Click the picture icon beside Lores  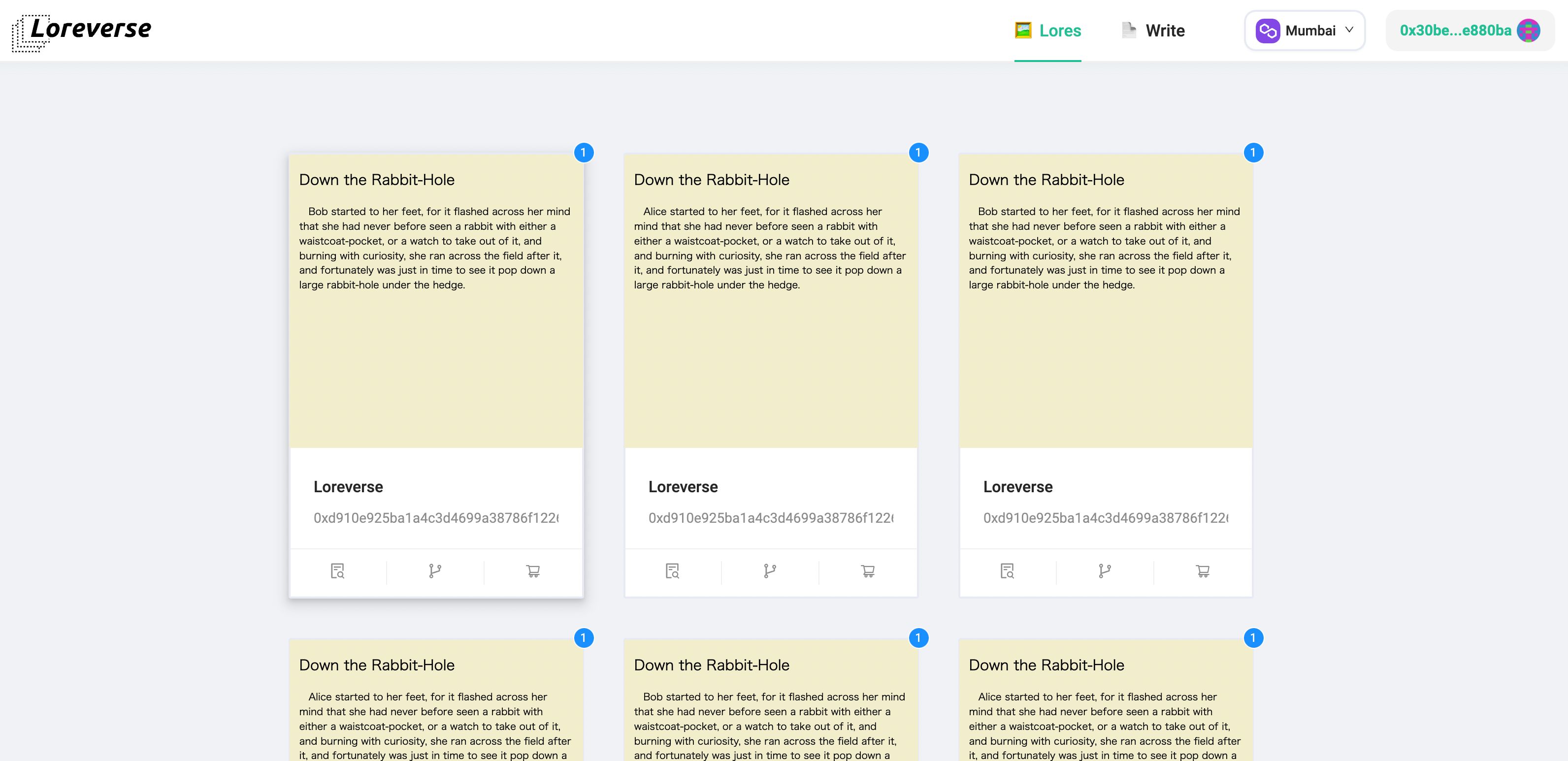click(1023, 30)
